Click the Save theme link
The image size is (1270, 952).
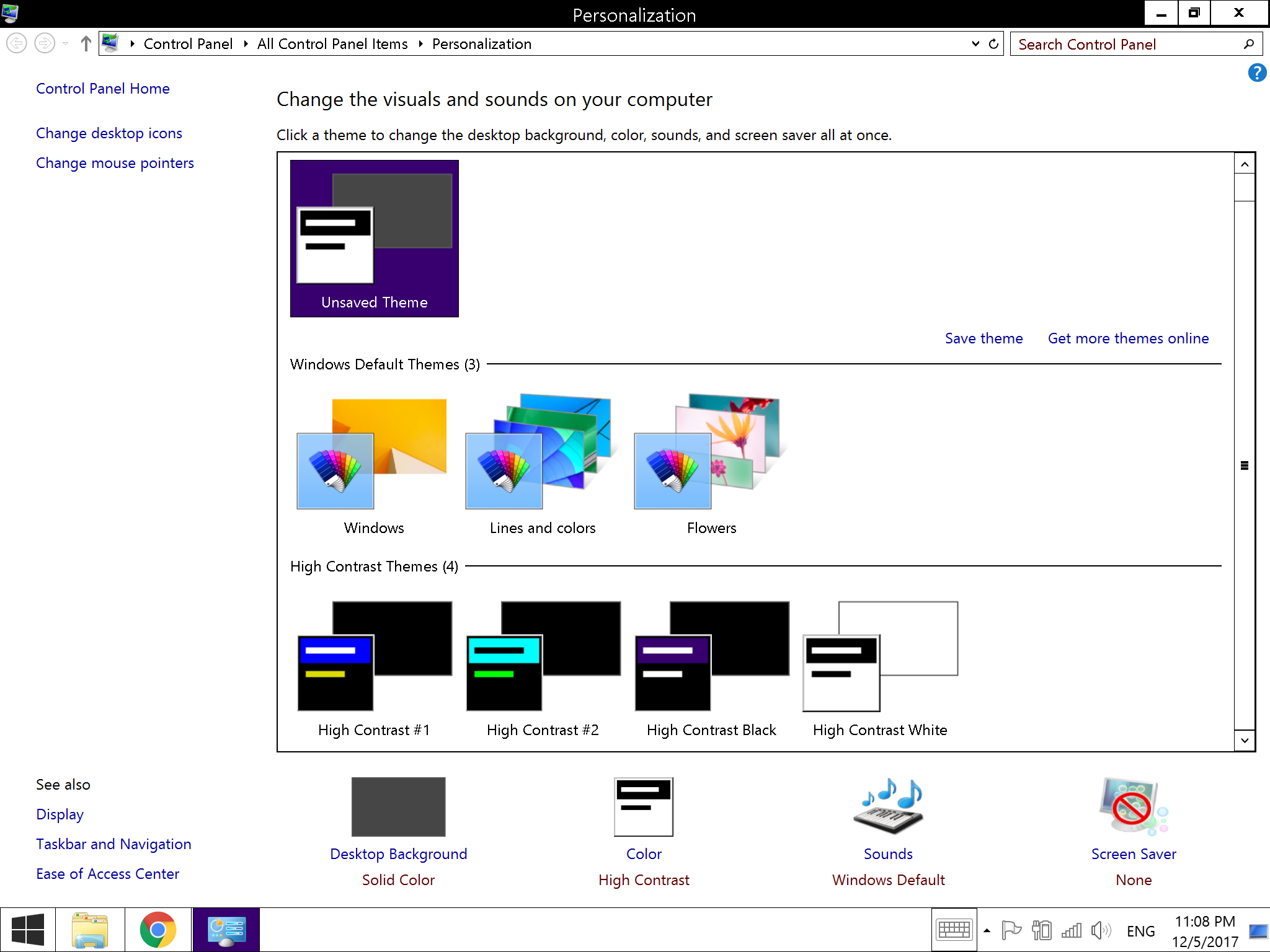coord(984,338)
